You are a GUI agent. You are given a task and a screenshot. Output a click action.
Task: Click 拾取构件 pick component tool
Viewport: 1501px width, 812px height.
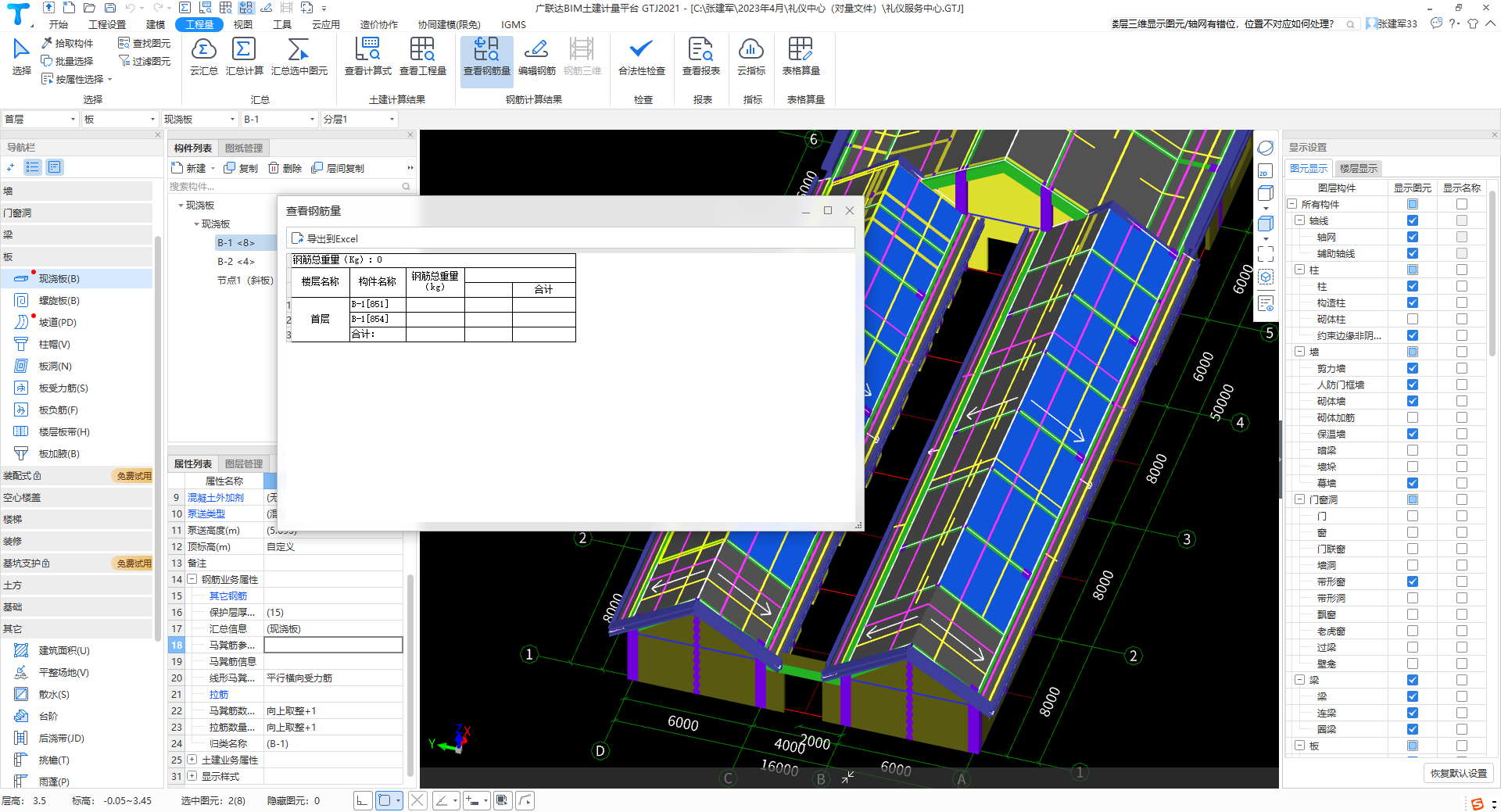point(67,43)
